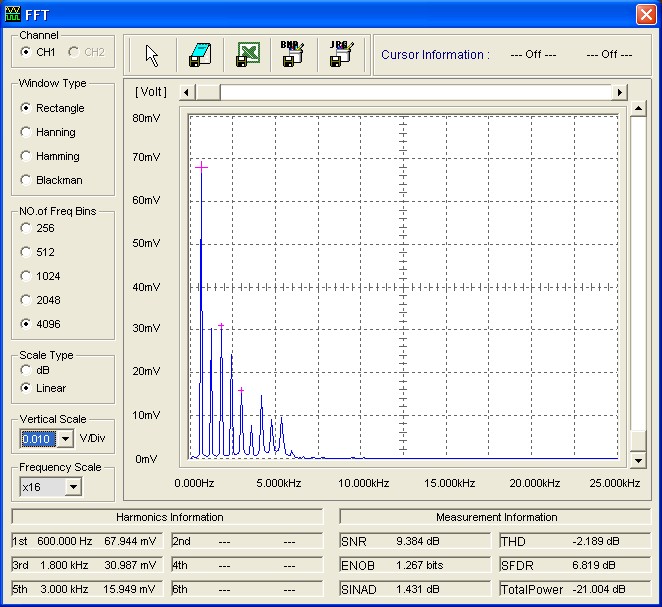662x607 pixels.
Task: Select the Hanning window type
Action: coord(26,132)
